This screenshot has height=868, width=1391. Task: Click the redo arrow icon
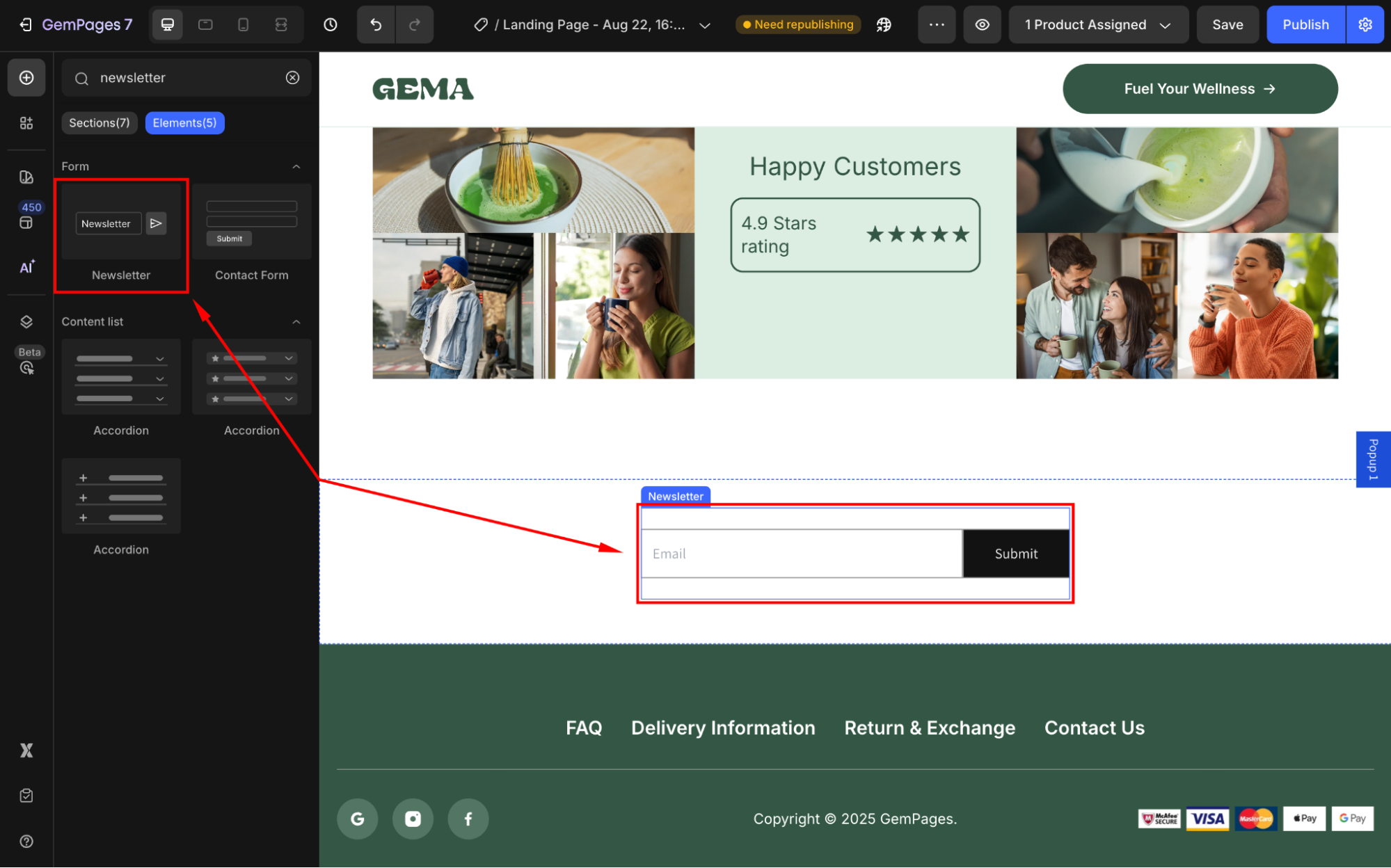pyautogui.click(x=415, y=25)
